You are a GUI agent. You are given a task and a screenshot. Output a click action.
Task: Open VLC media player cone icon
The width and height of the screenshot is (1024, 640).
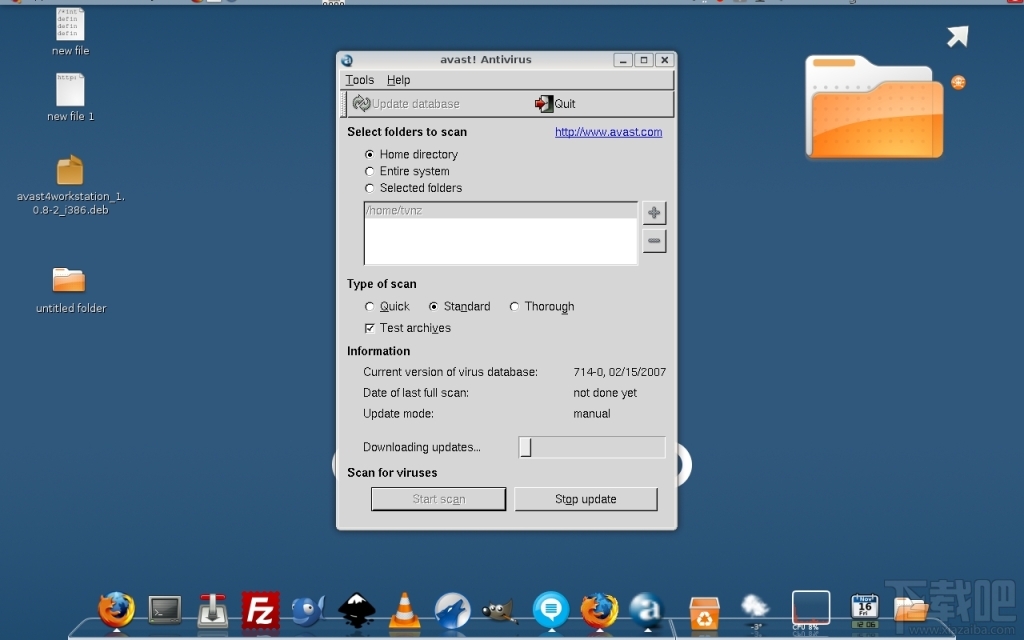point(404,610)
